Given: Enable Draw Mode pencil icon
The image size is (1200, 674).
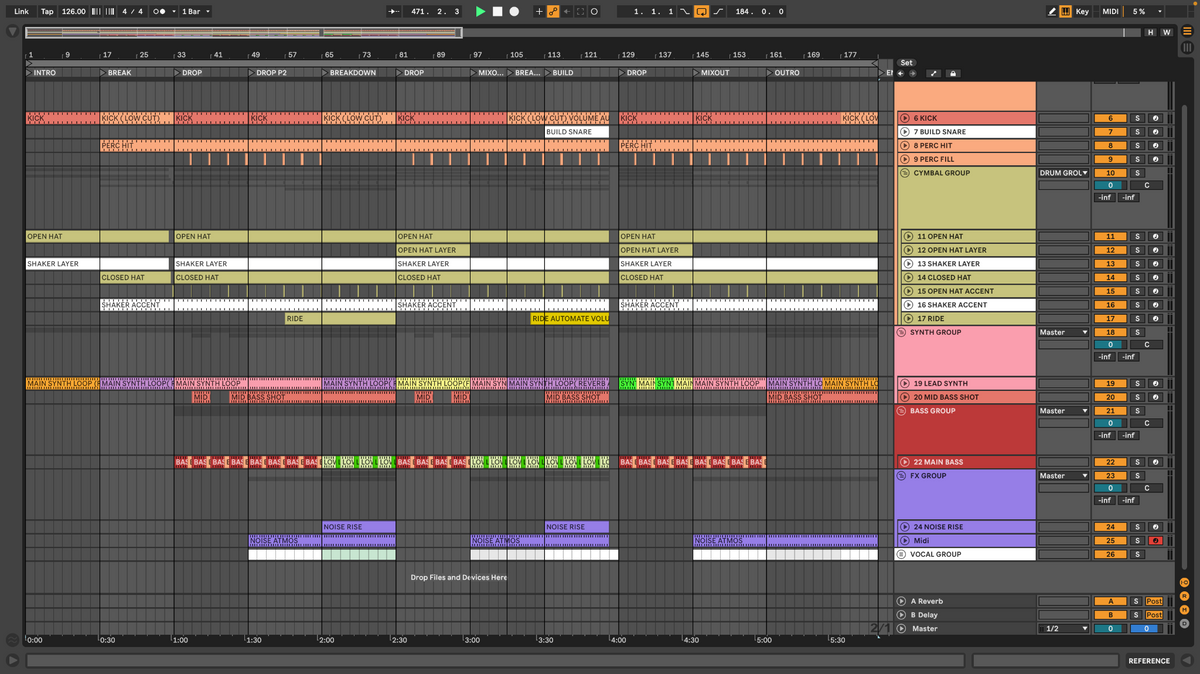Looking at the screenshot, I should (1051, 11).
